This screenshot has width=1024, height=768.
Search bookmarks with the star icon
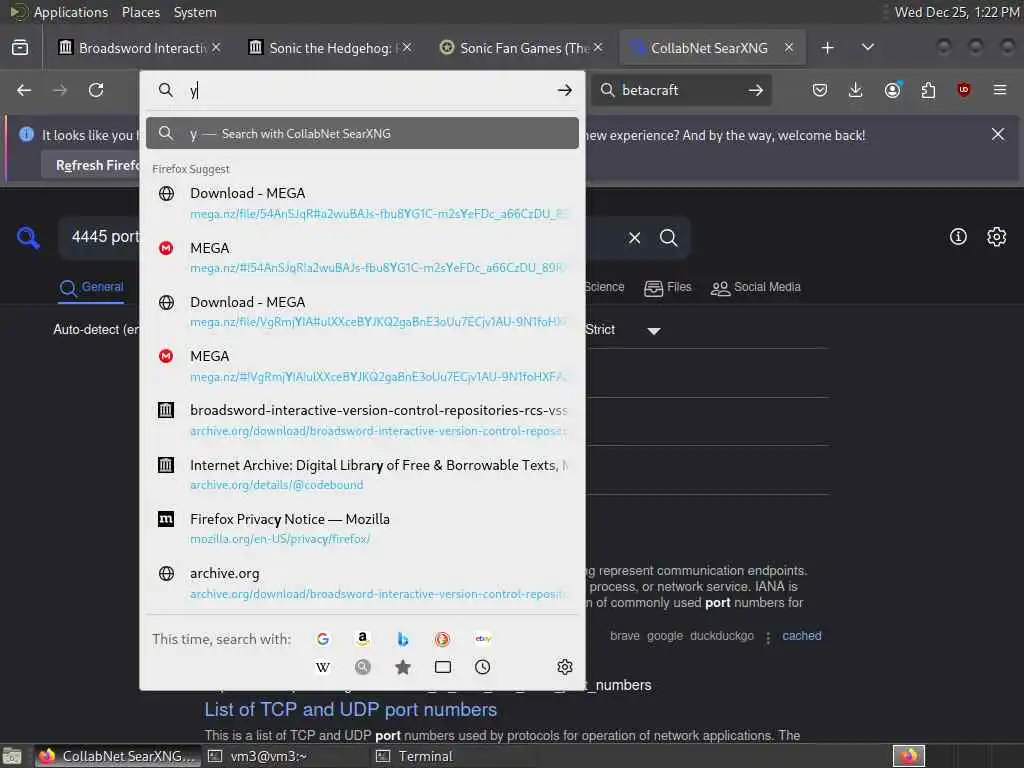[x=403, y=667]
